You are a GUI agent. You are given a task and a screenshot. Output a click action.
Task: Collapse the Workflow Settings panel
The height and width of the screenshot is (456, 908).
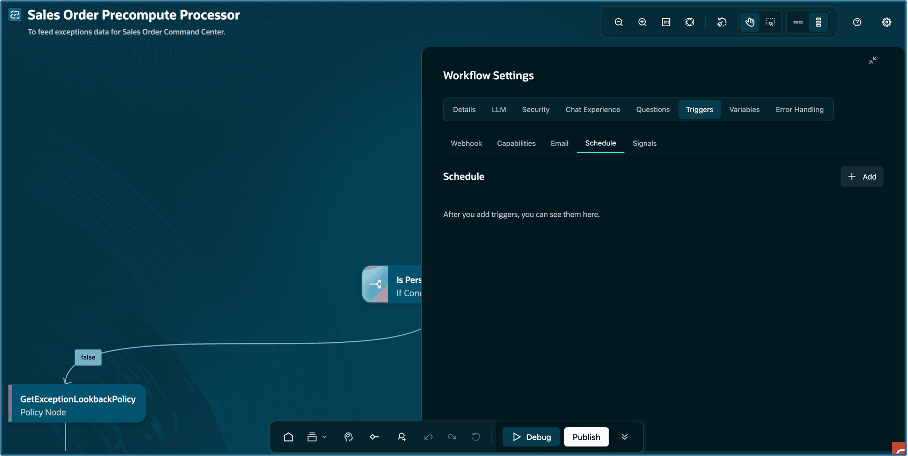coord(873,60)
